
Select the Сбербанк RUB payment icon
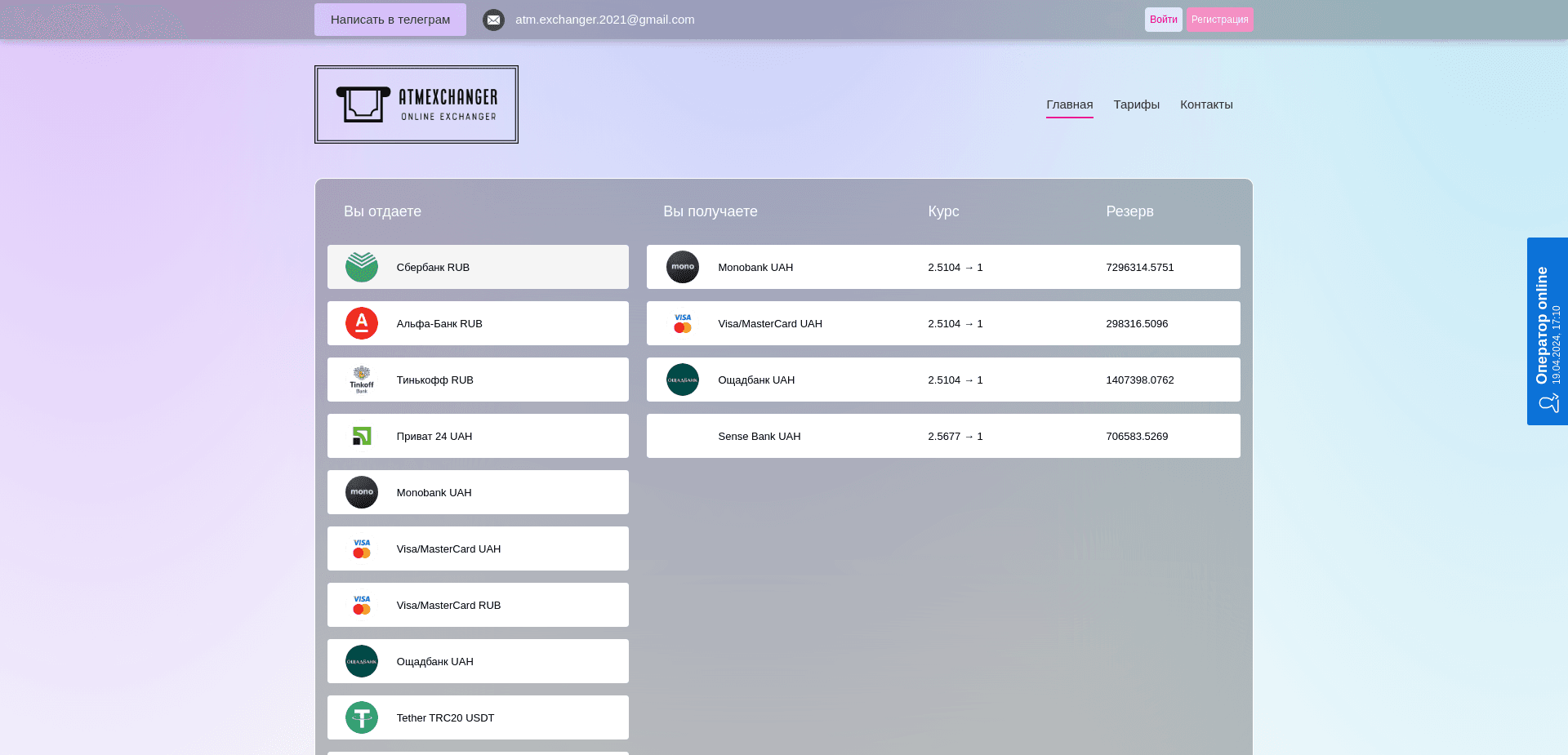[x=361, y=267]
